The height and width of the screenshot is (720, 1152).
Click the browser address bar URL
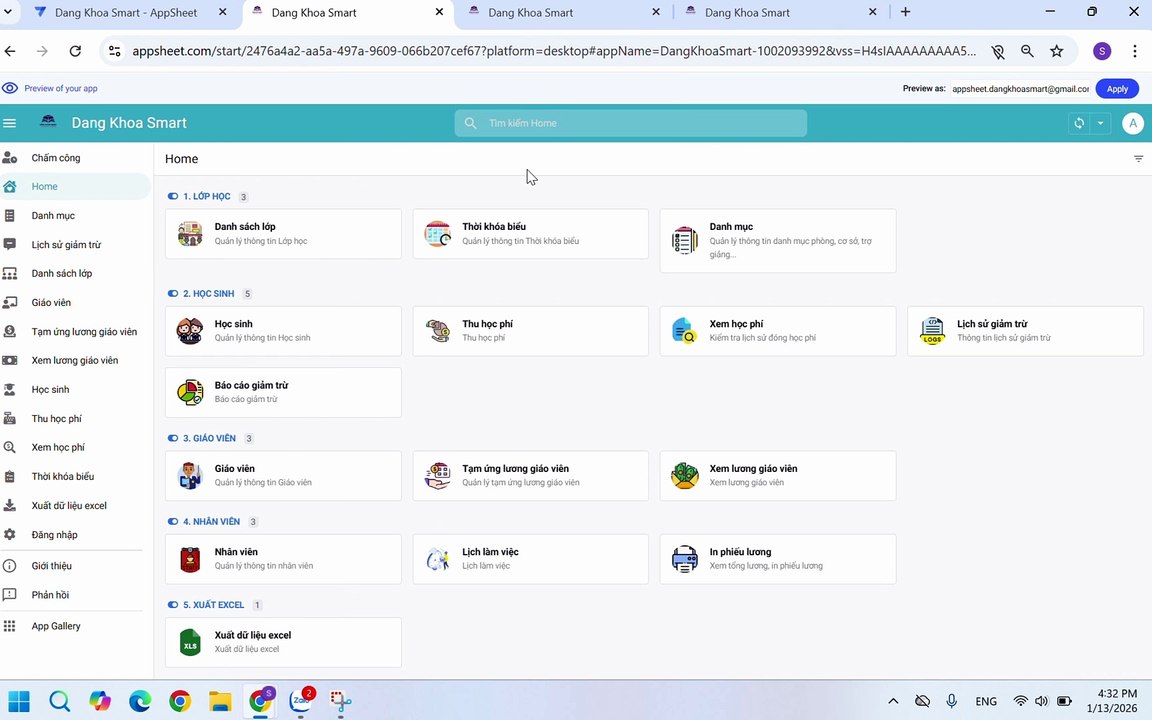pyautogui.click(x=554, y=51)
